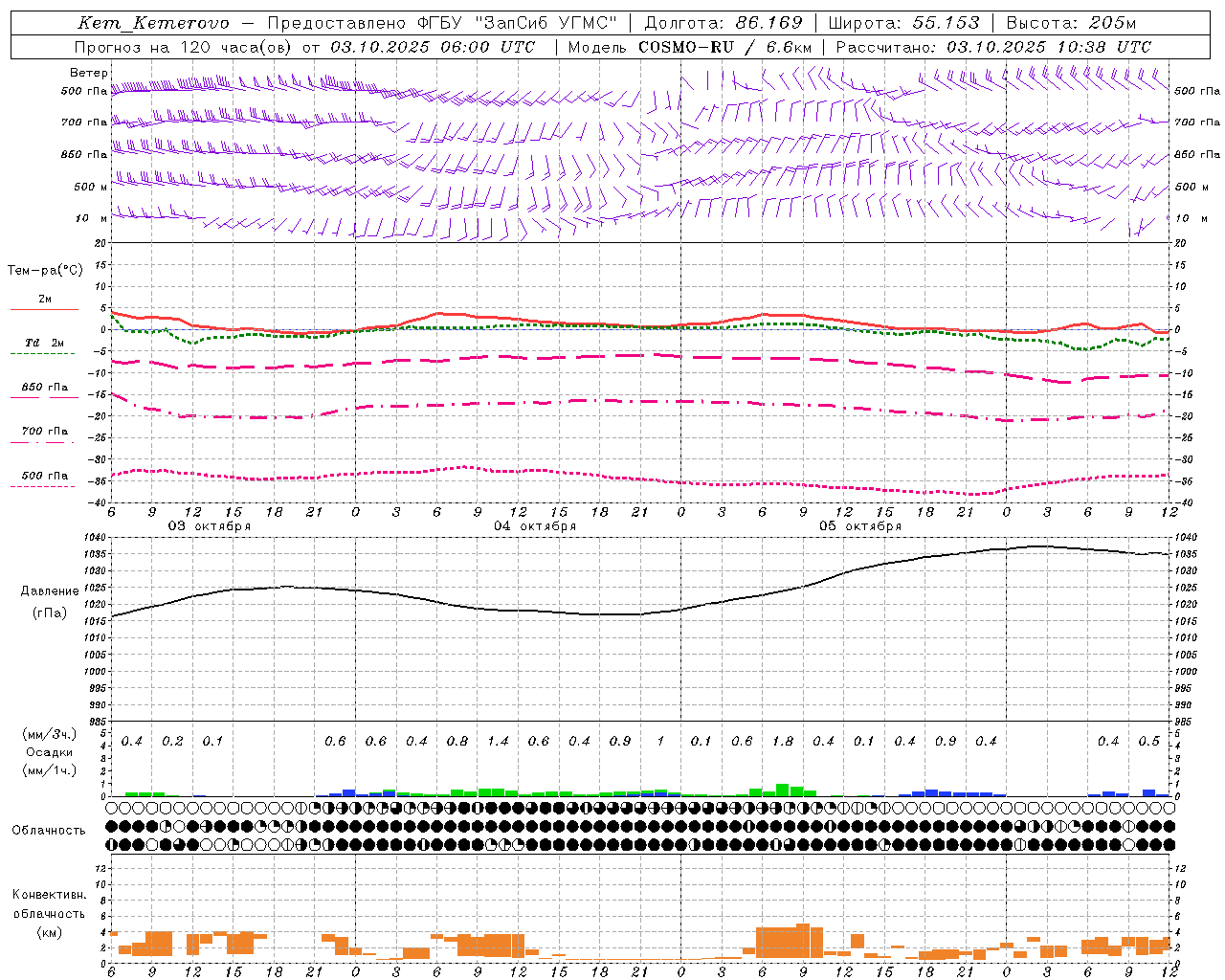1225x980 pixels.
Task: Click the "0.5" precipitation value
Action: pyautogui.click(x=1149, y=742)
